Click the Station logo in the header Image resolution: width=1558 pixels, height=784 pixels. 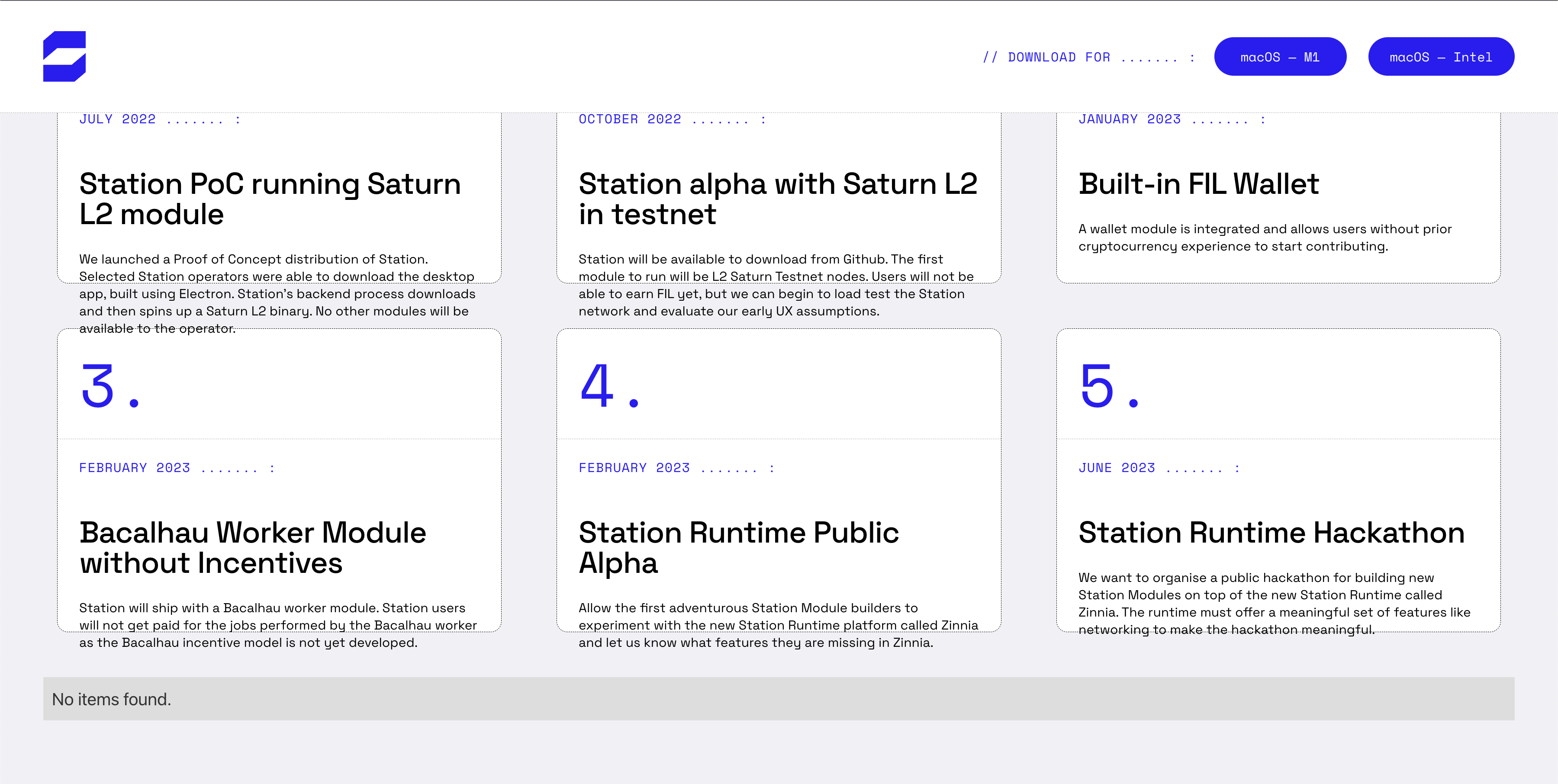point(64,56)
